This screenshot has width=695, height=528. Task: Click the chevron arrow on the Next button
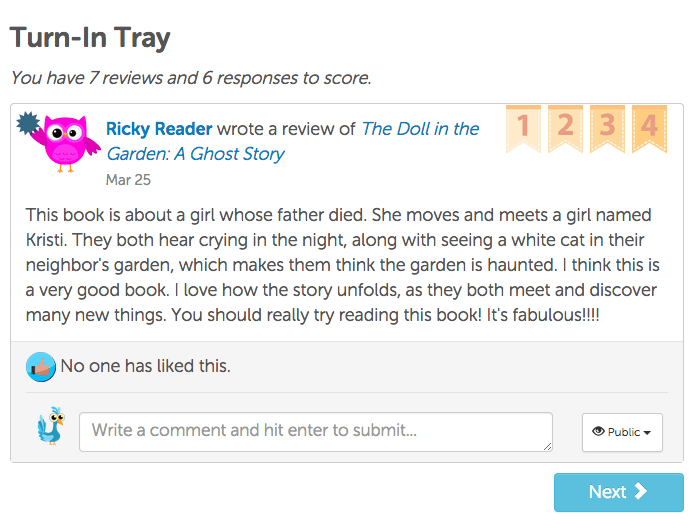point(641,491)
